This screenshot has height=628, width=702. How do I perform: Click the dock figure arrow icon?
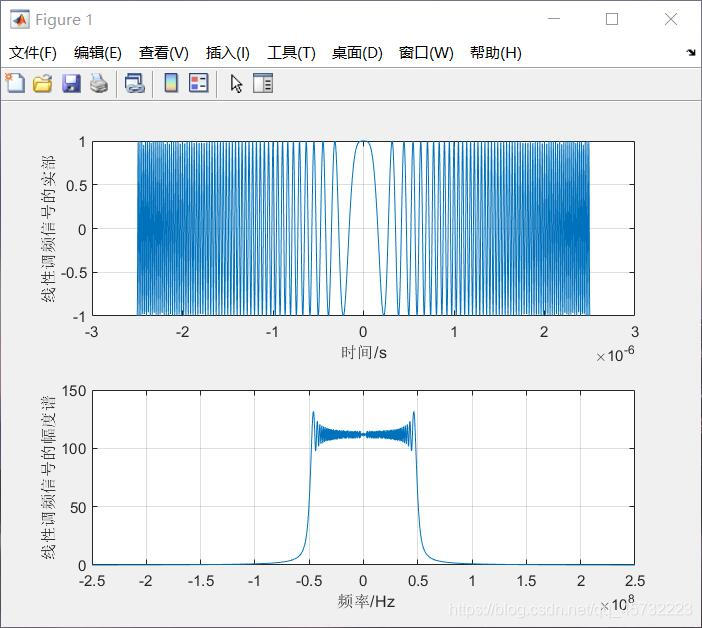[x=691, y=52]
